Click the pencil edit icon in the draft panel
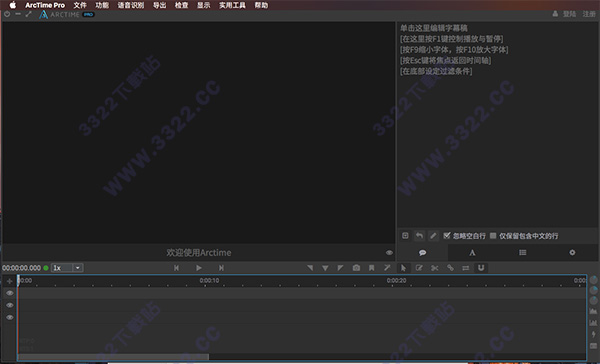600x364 pixels. 433,236
